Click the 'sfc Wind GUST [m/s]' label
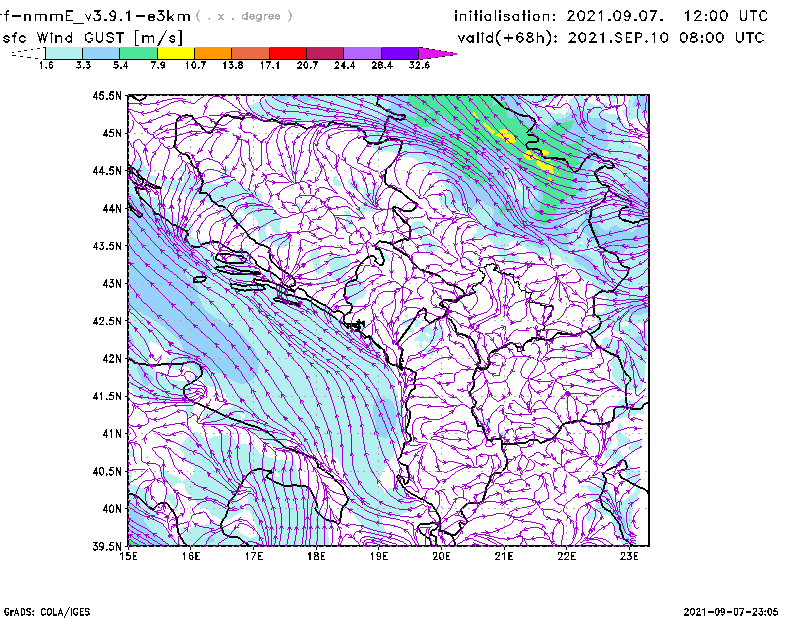The height and width of the screenshot is (618, 800). [82, 37]
